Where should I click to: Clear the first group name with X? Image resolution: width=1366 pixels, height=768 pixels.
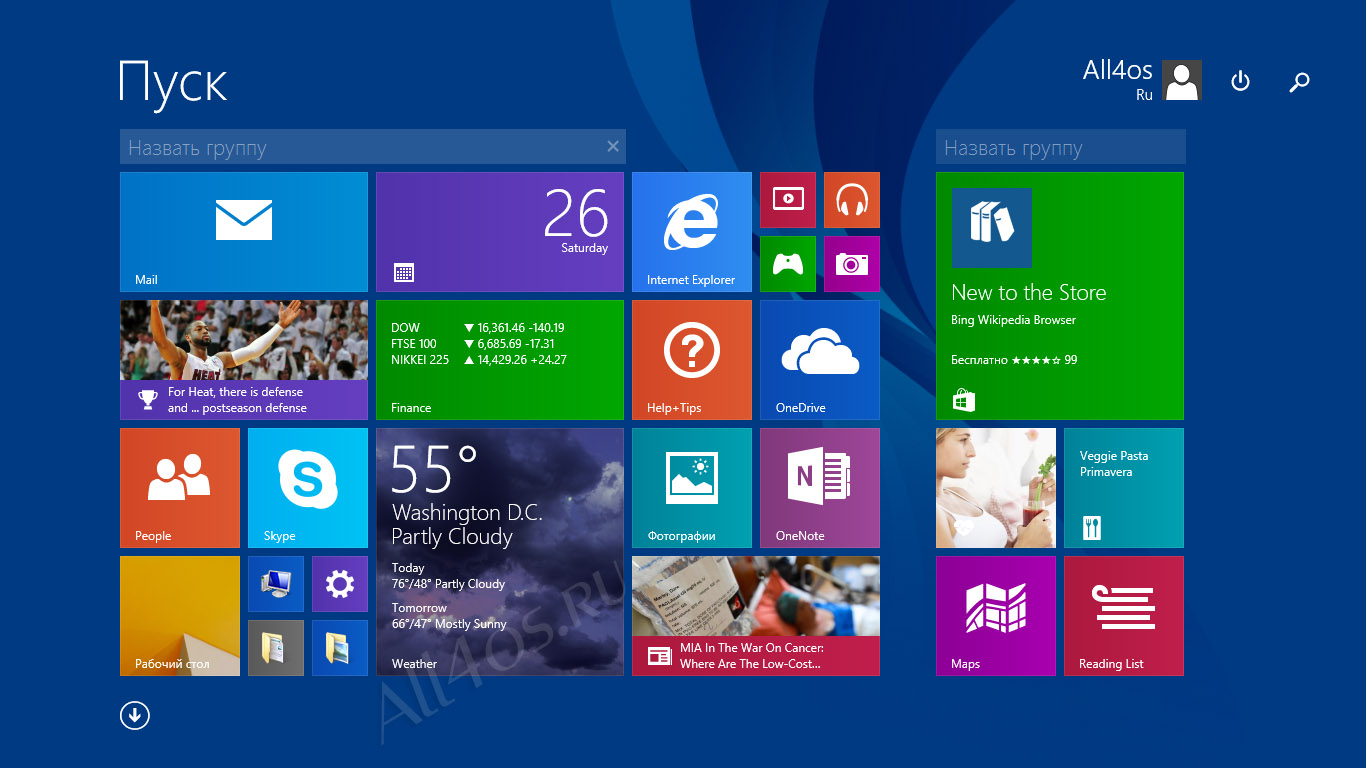613,146
